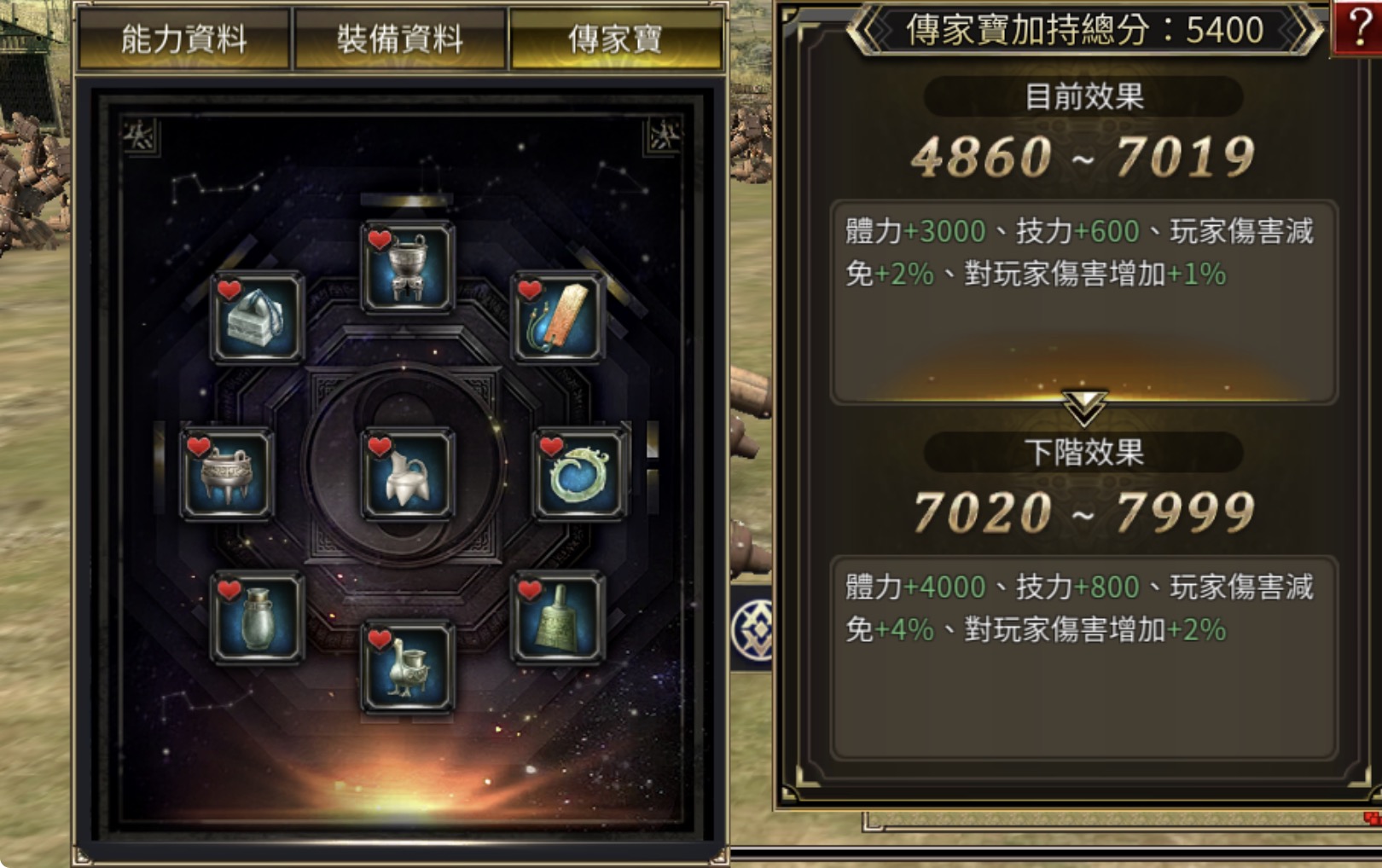1382x868 pixels.
Task: Click the round emblem icon beside panel
Action: click(752, 630)
